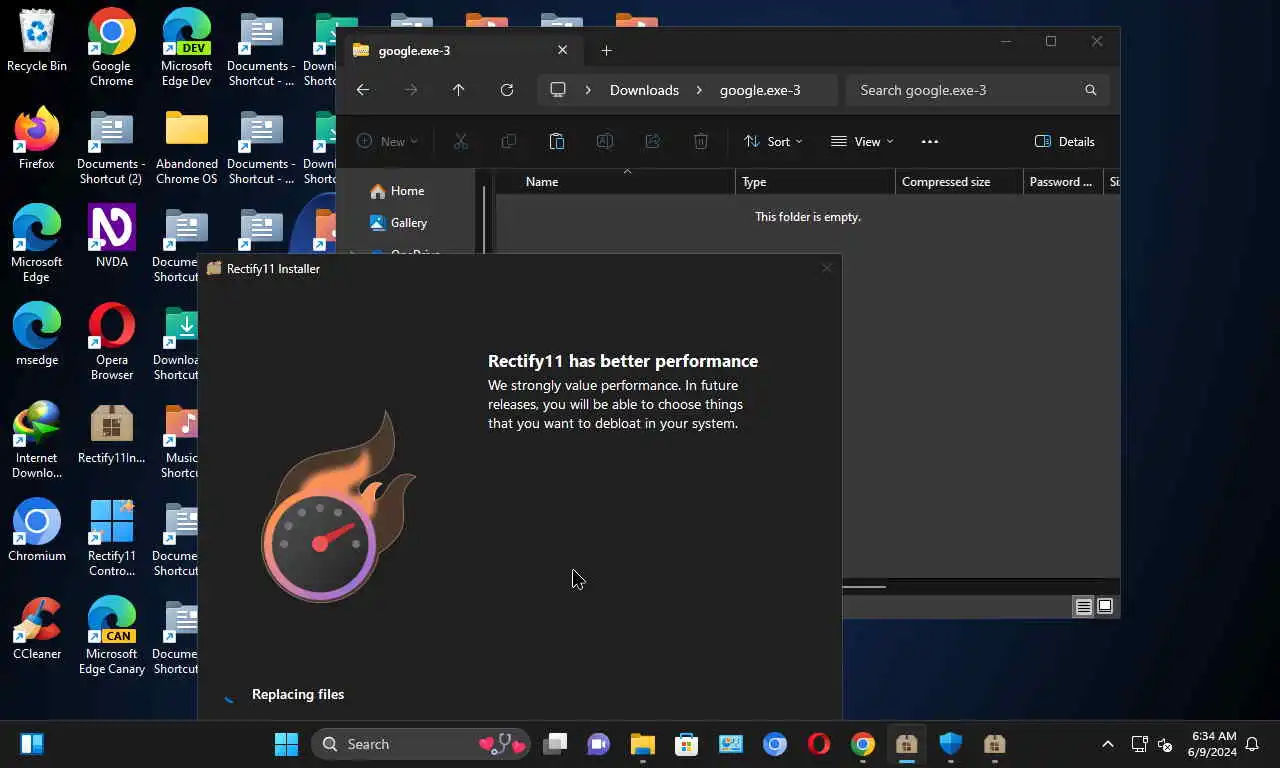Open the View dropdown

(862, 141)
